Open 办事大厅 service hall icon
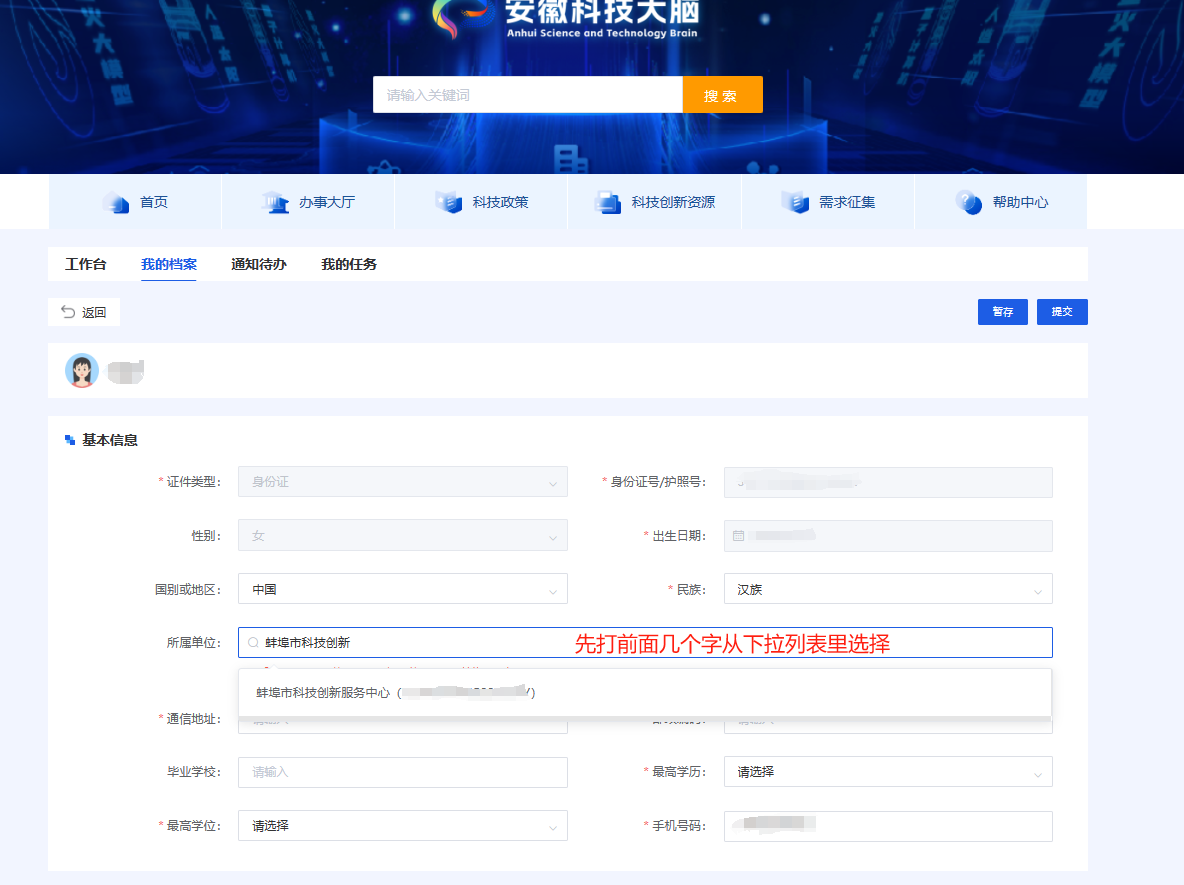This screenshot has height=885, width=1184. [x=276, y=202]
